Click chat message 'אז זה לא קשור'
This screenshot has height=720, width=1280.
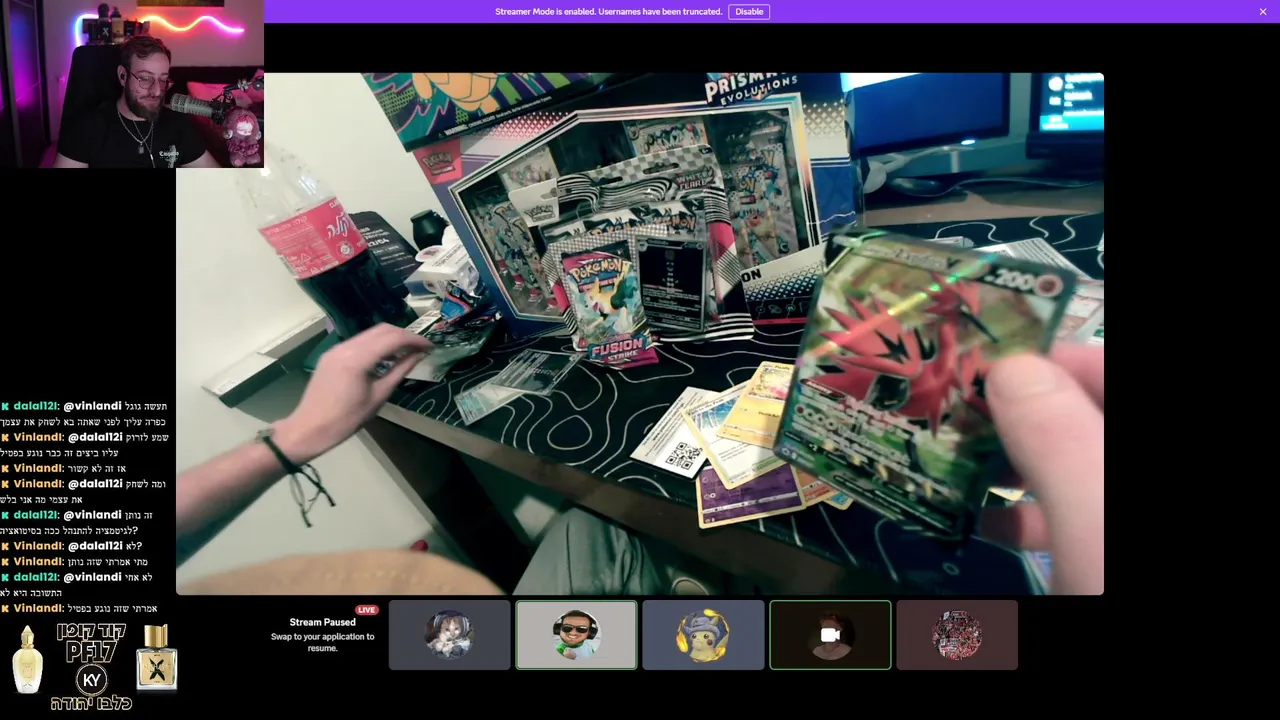97,468
